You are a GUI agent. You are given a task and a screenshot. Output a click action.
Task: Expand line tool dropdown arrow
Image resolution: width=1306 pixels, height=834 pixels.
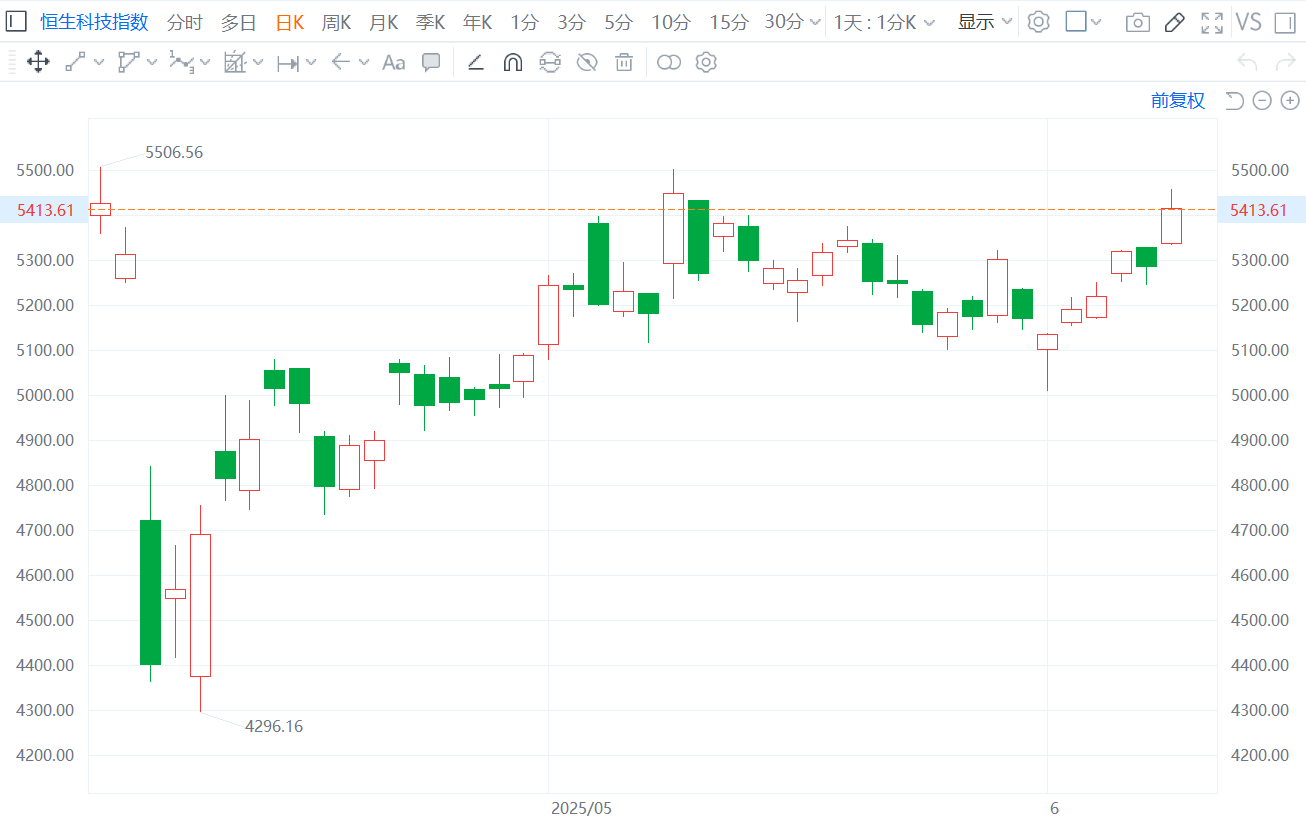click(99, 62)
